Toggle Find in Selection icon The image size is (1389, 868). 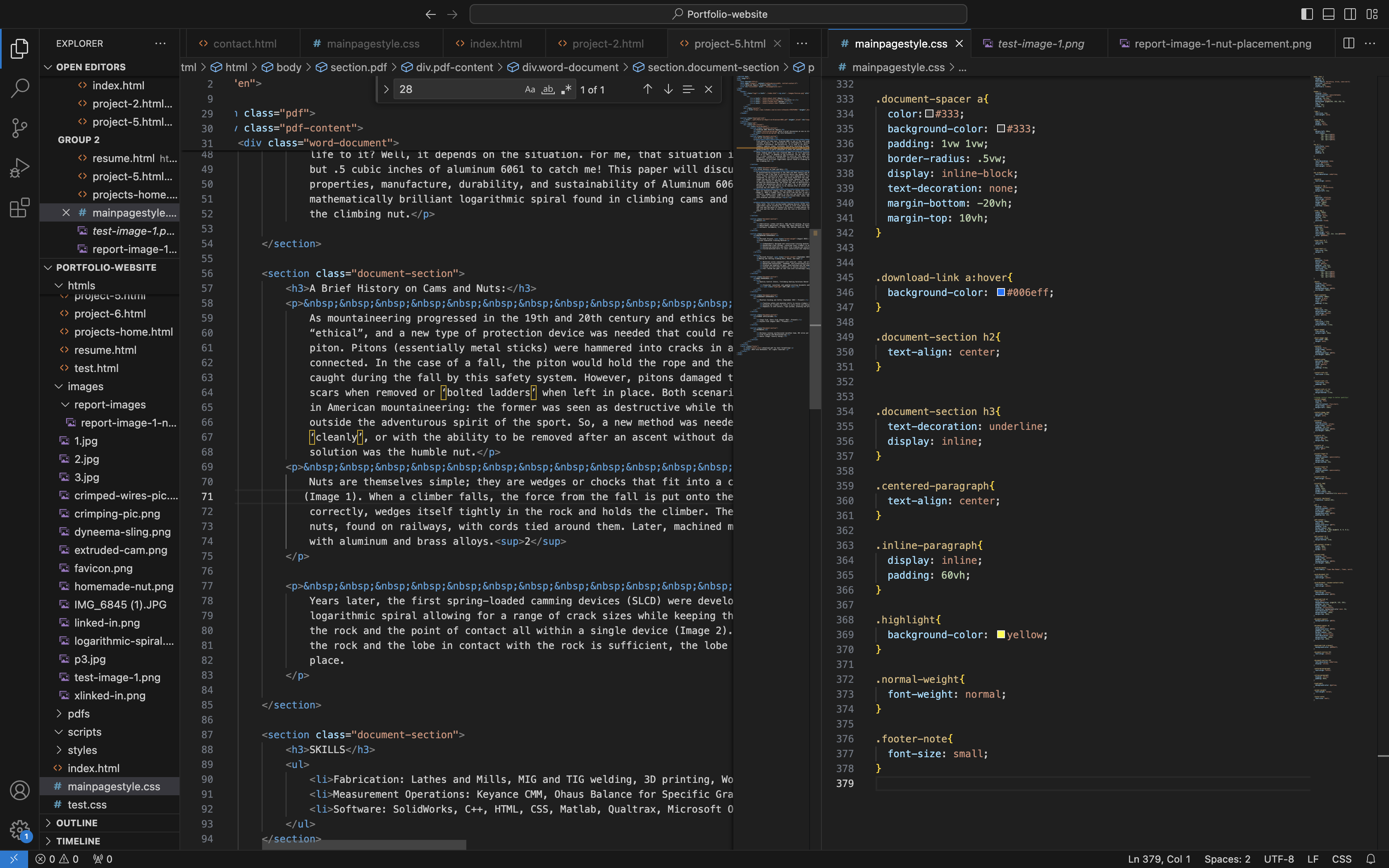(x=688, y=90)
